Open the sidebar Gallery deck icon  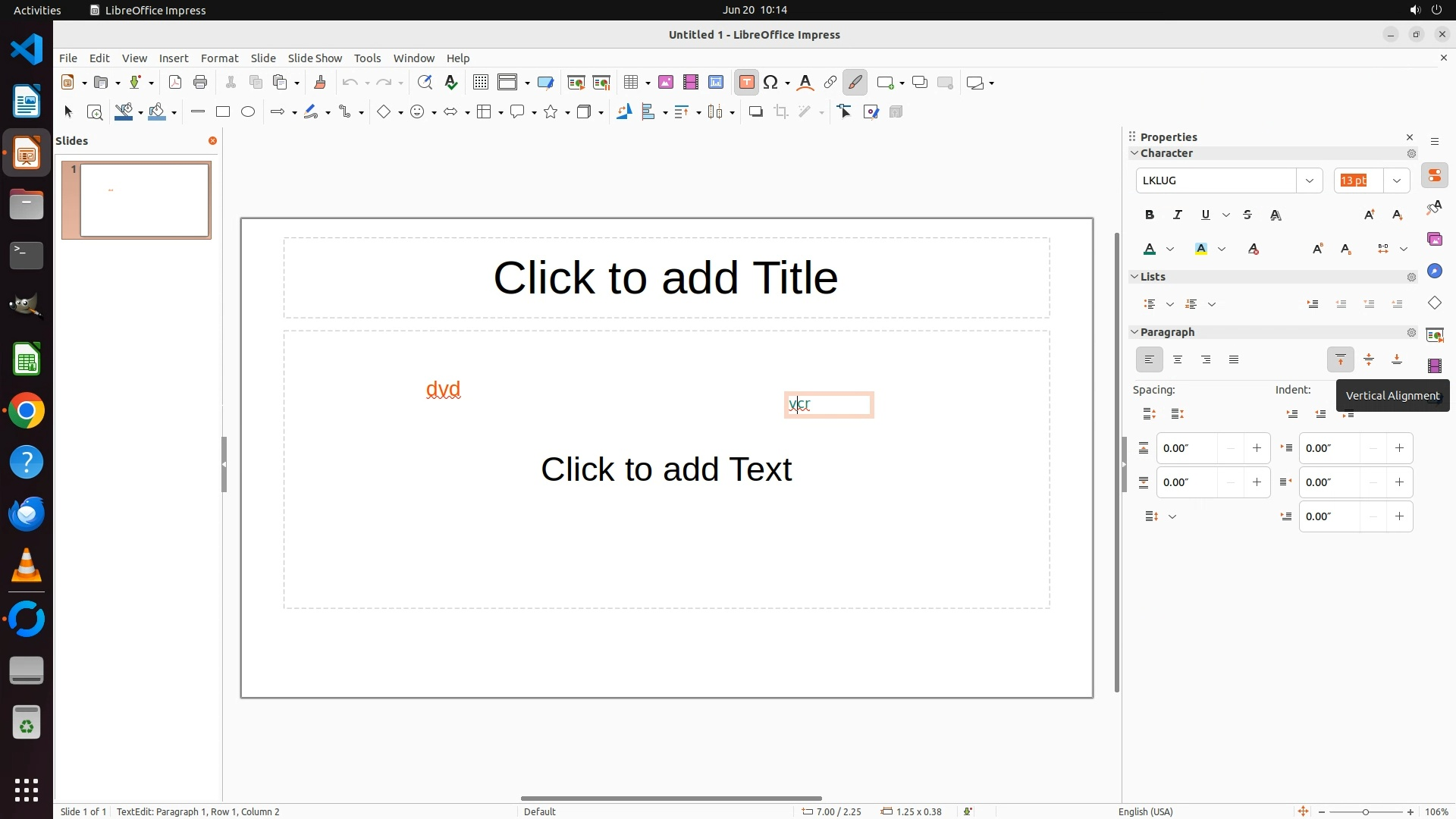pyautogui.click(x=1434, y=240)
